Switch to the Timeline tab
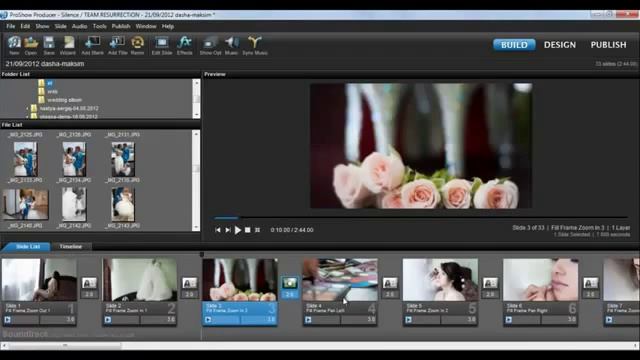 (71, 247)
